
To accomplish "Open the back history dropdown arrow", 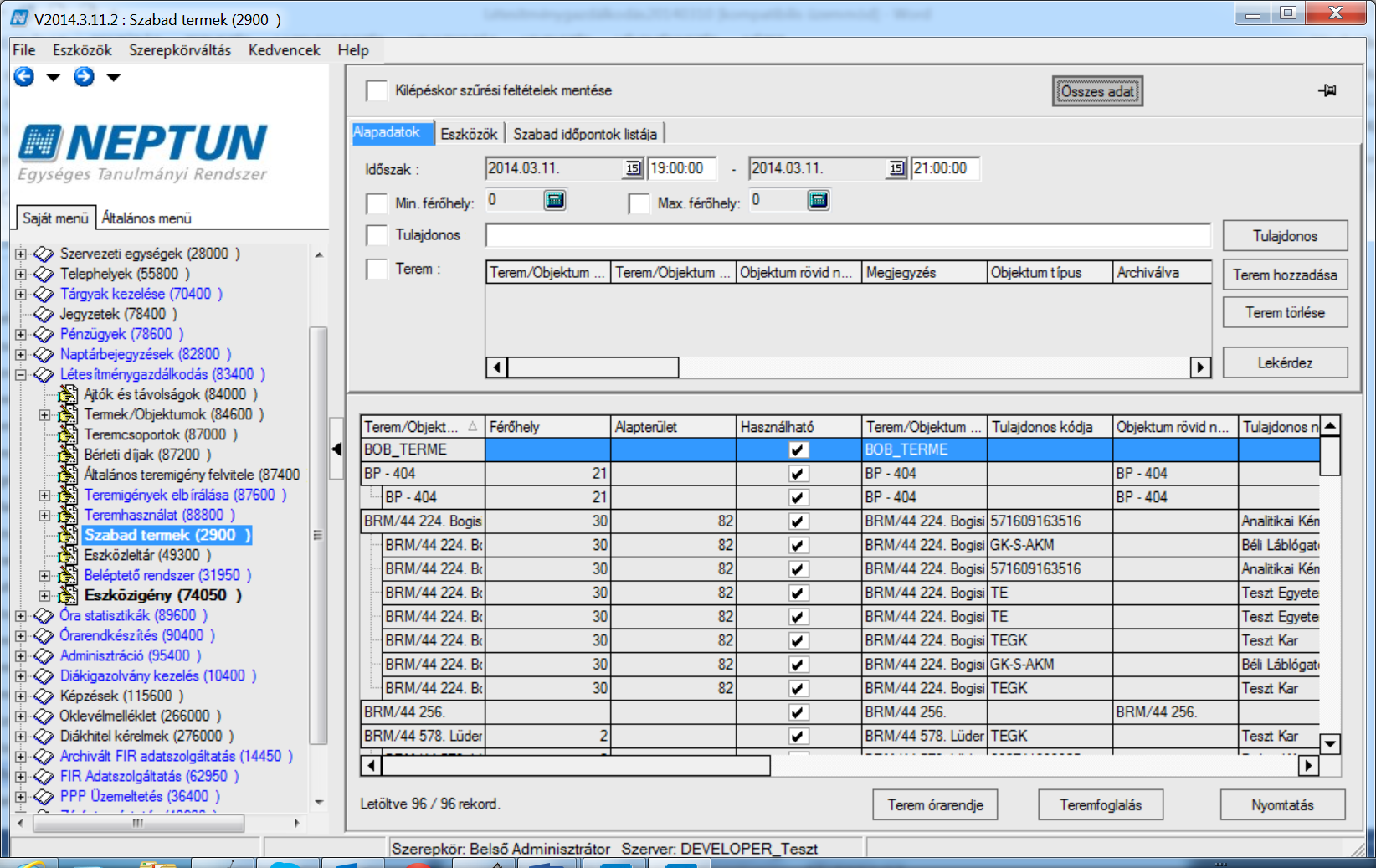I will click(x=54, y=78).
